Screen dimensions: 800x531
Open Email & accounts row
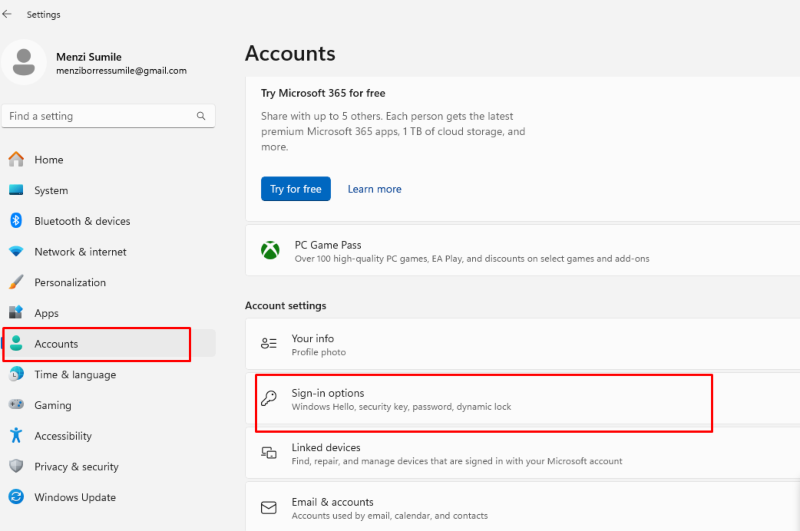[523, 508]
